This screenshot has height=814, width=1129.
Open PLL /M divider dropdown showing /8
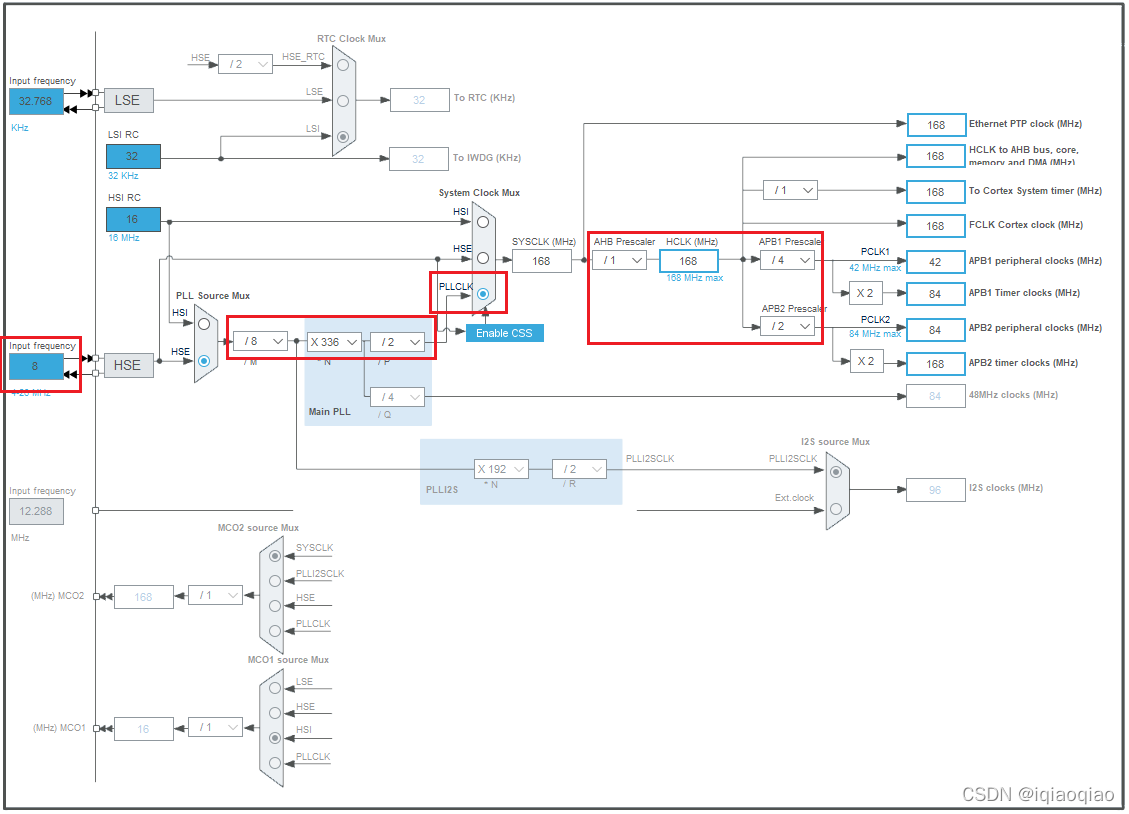click(260, 341)
